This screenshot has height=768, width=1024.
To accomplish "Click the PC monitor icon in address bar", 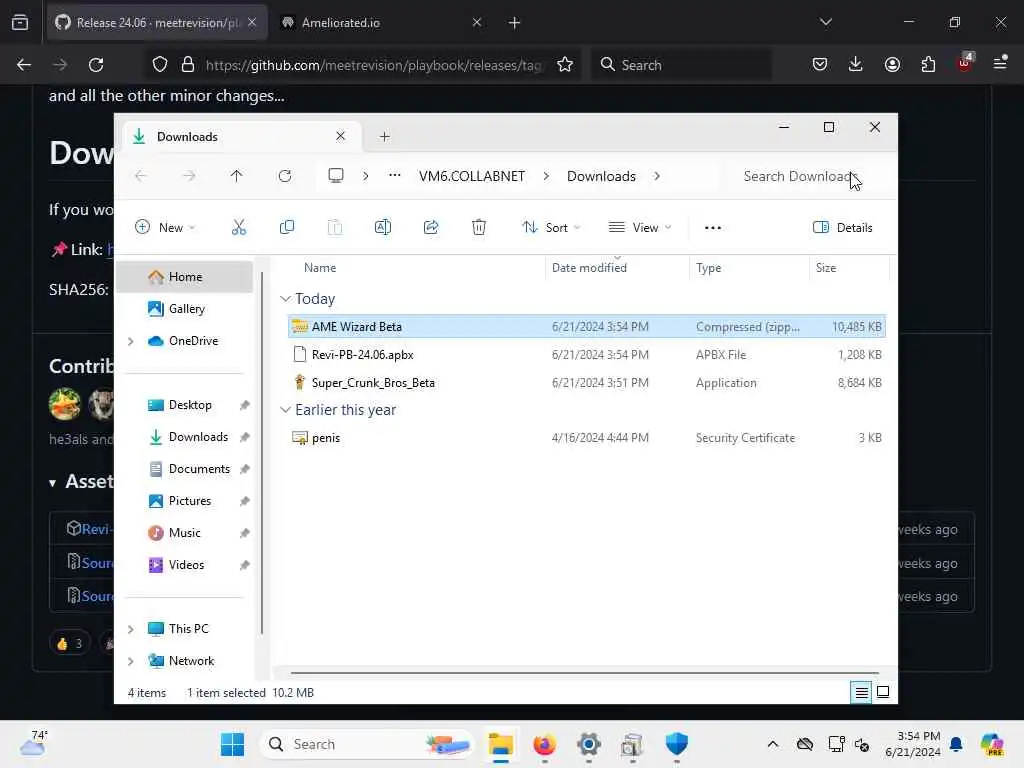I will pos(336,176).
